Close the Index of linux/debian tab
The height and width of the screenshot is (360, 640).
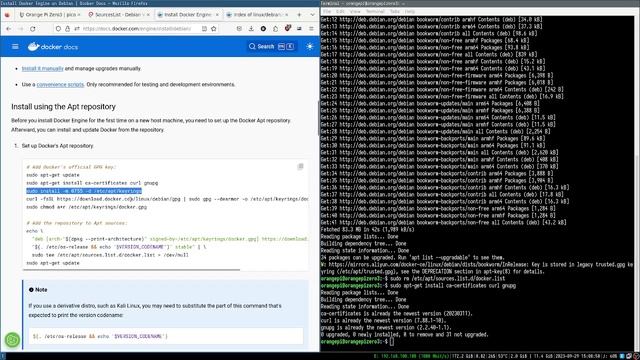point(286,15)
